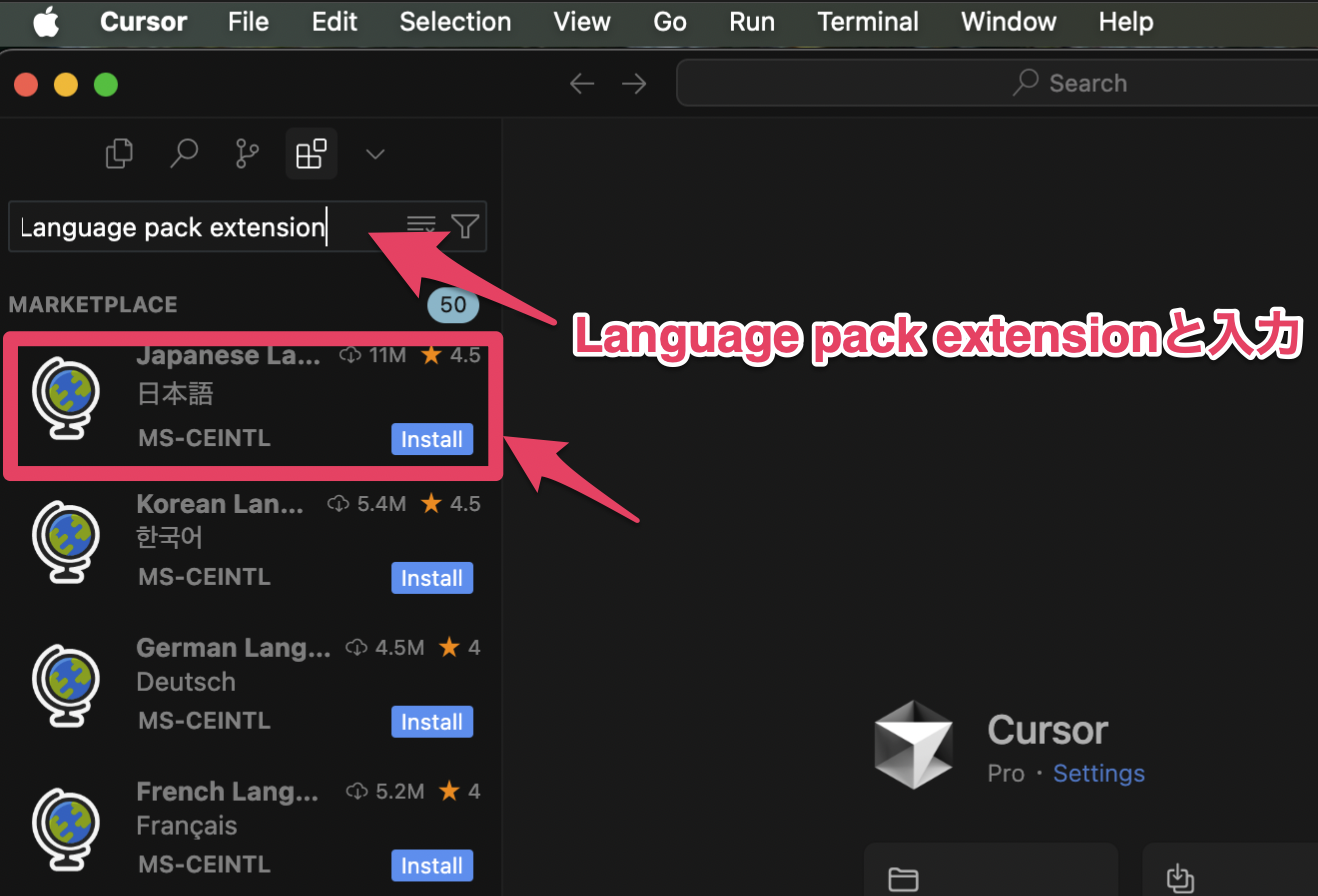The height and width of the screenshot is (896, 1318).
Task: Open the German Language Pack globe icon
Action: click(65, 686)
